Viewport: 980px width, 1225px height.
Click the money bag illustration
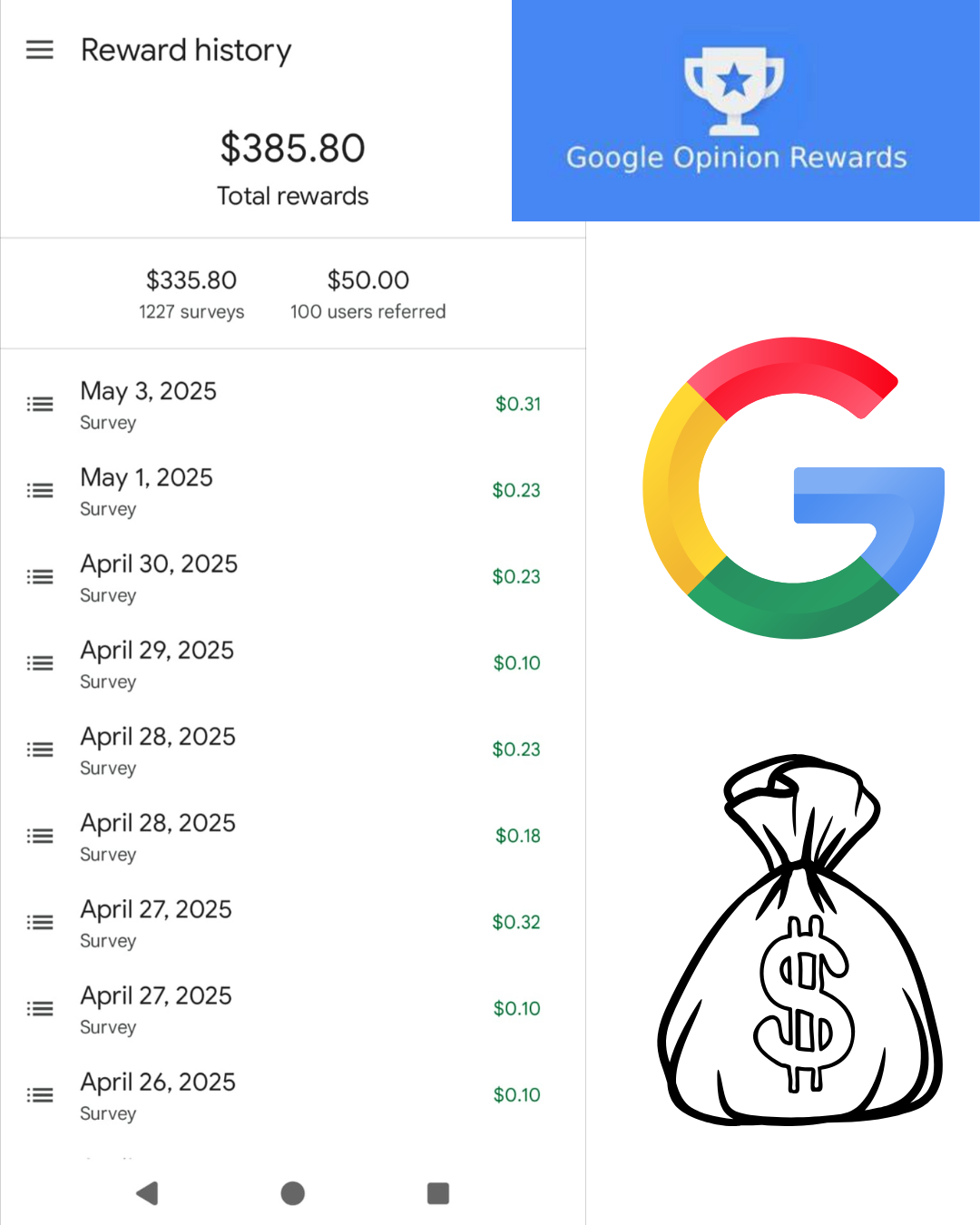[x=800, y=940]
